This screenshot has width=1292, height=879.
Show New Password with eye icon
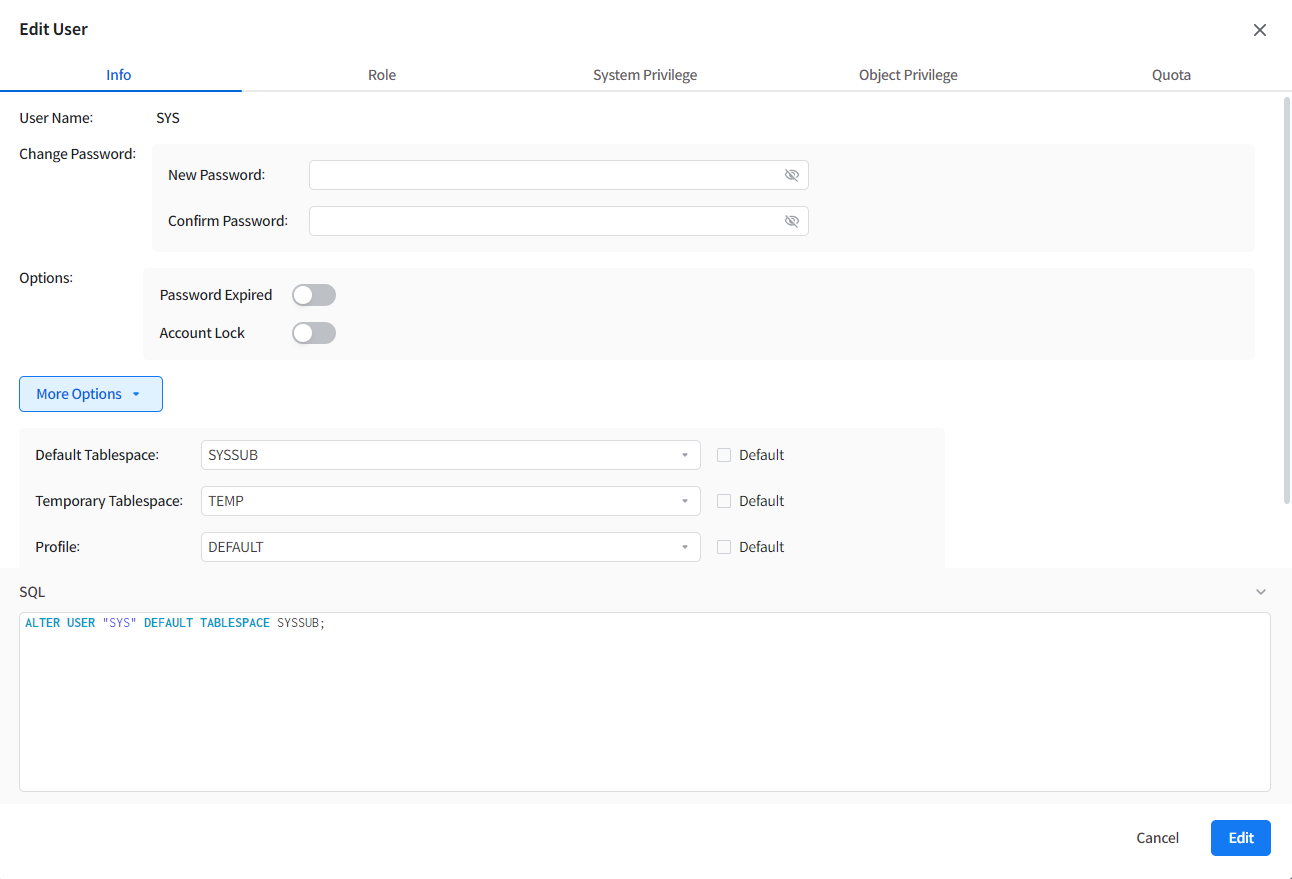pos(791,175)
